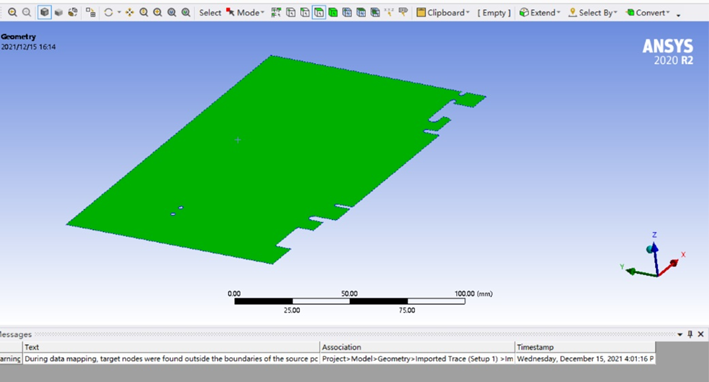Click the Empty clipboard indicator
Screen dimensions: 709x382
(494, 13)
